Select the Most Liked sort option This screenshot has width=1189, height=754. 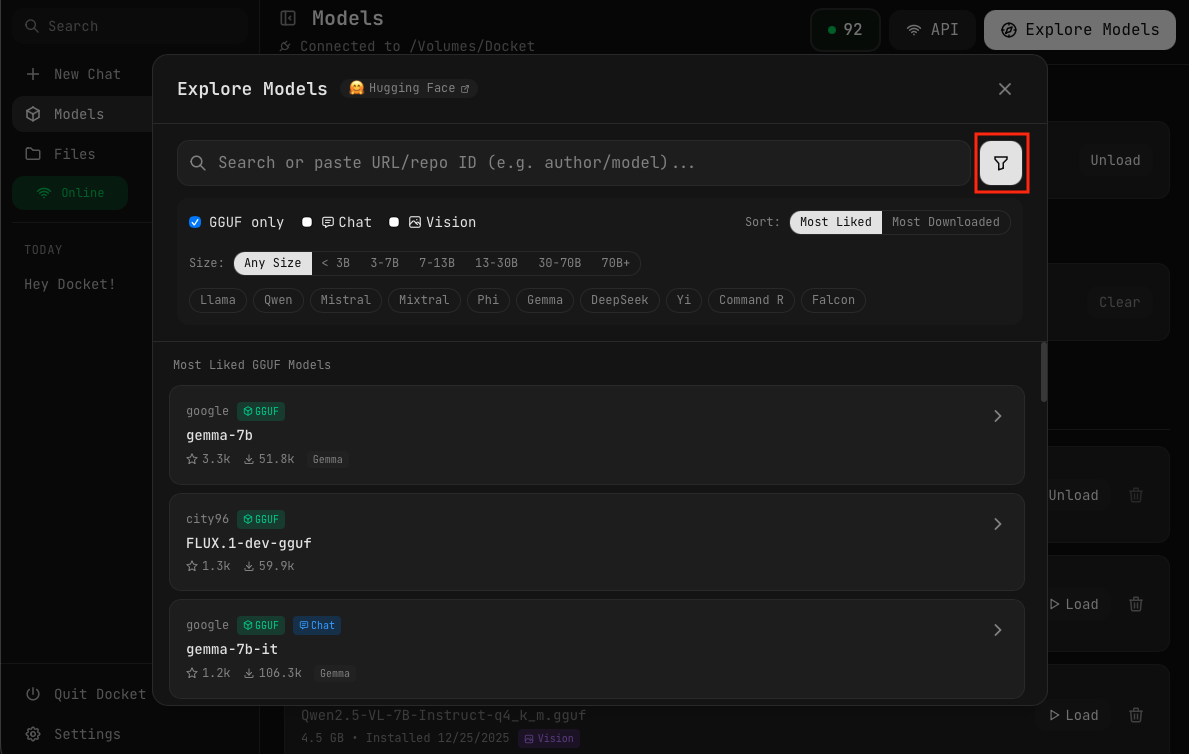(835, 222)
